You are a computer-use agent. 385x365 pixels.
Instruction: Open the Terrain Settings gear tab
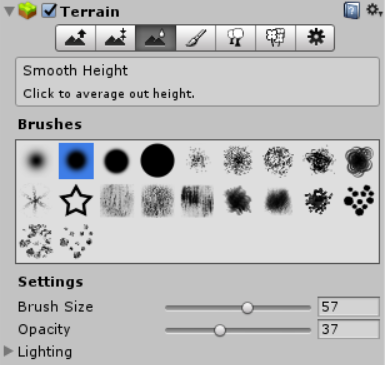315,37
